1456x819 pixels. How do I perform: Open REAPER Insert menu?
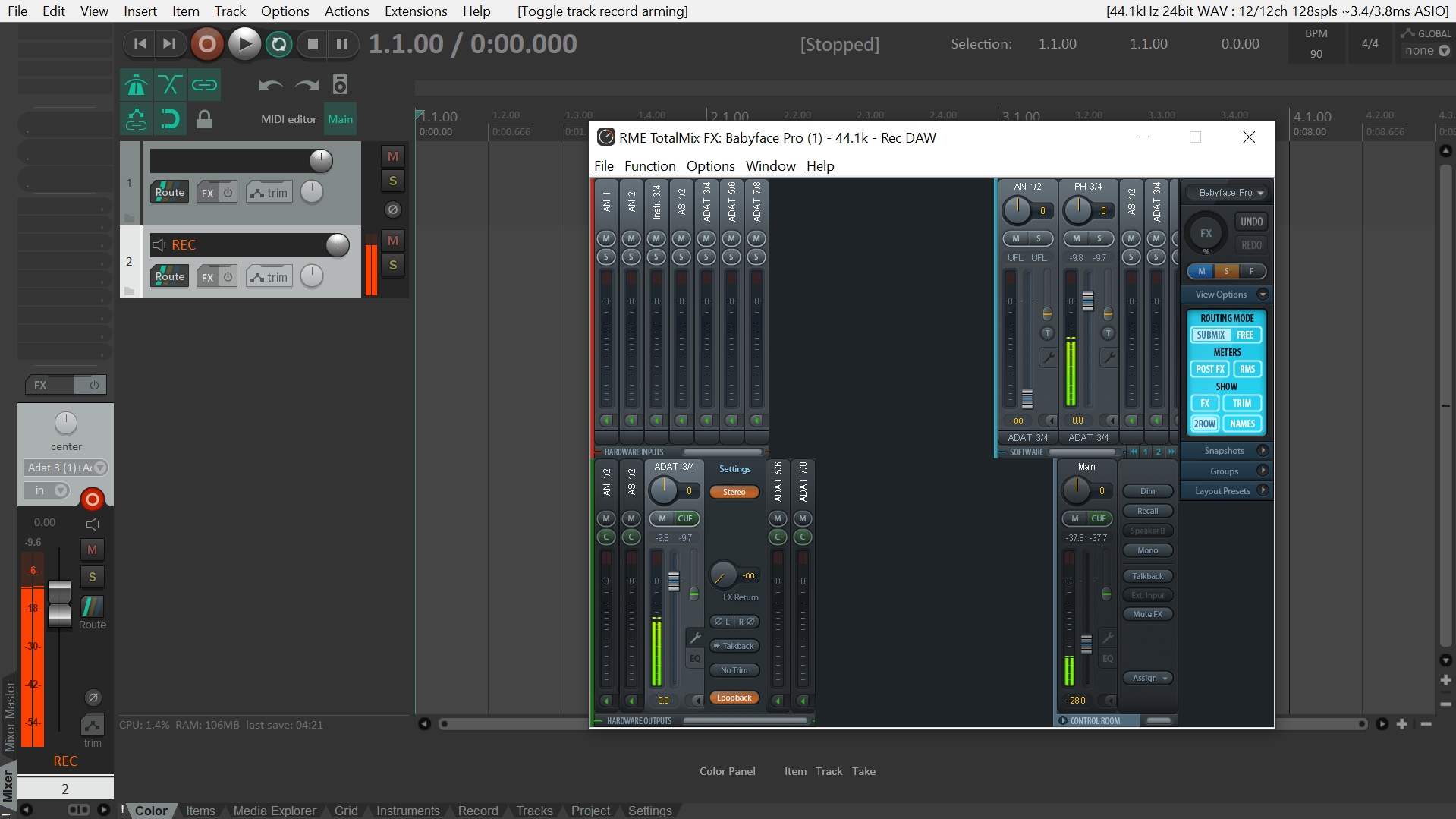pos(140,11)
